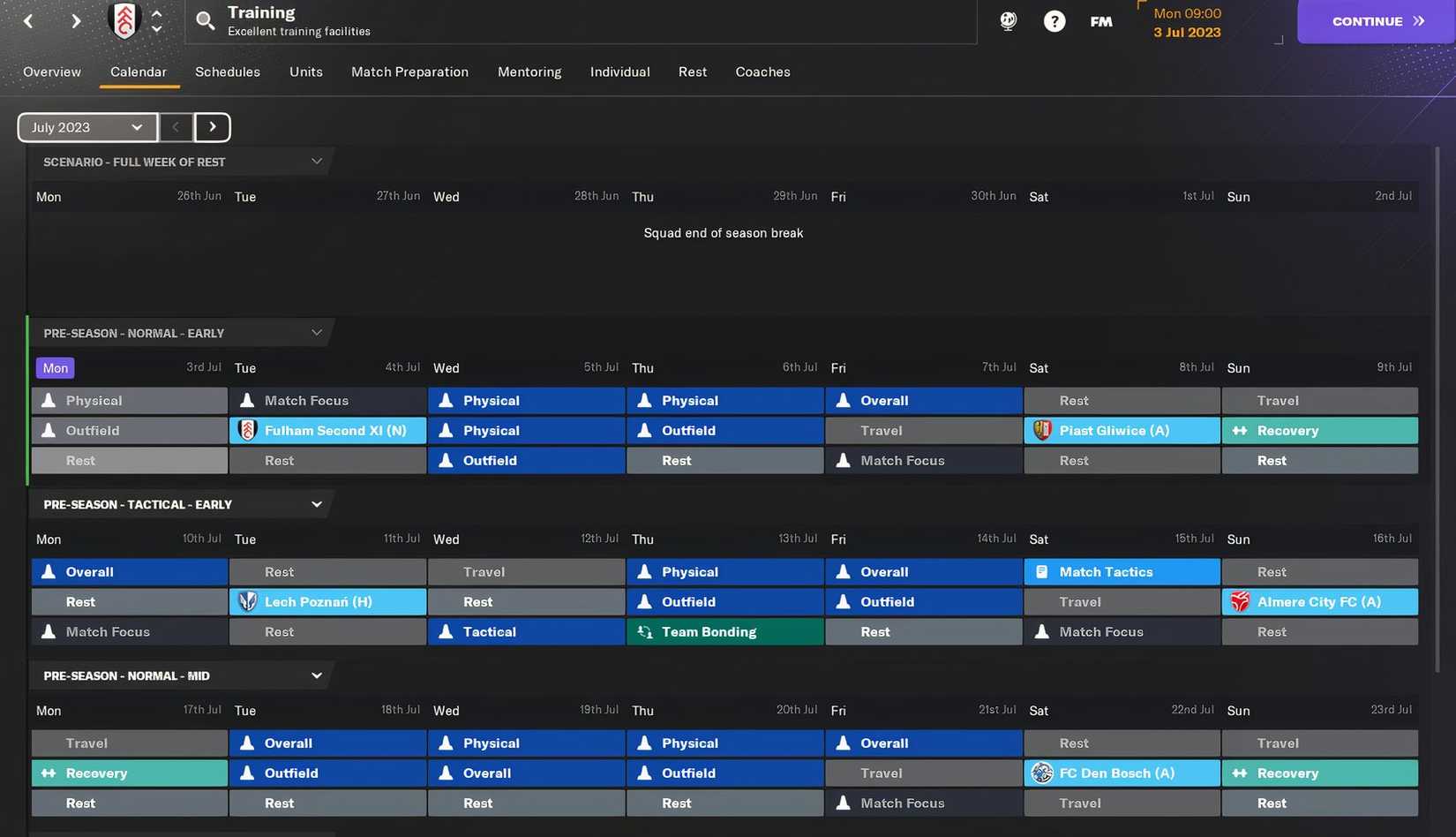
Task: Go back with the left arrow
Action: tap(28, 21)
